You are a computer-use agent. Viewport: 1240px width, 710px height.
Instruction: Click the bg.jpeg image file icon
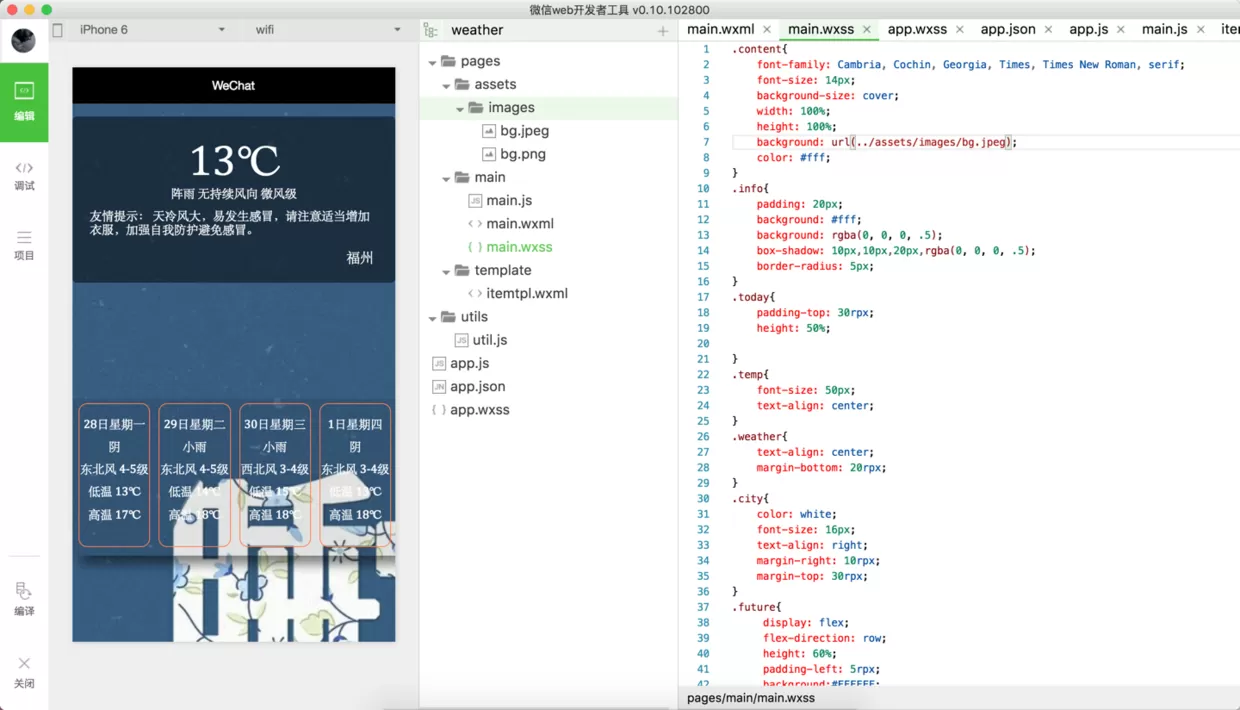(489, 131)
